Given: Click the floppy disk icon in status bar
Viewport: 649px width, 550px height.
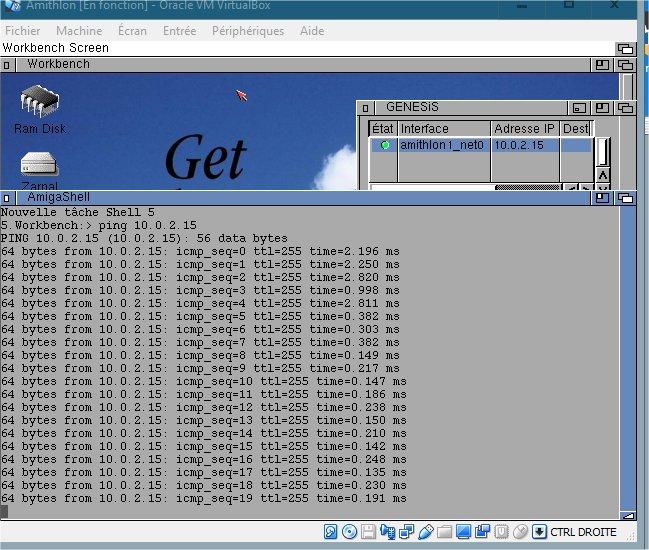Looking at the screenshot, I should click(368, 532).
